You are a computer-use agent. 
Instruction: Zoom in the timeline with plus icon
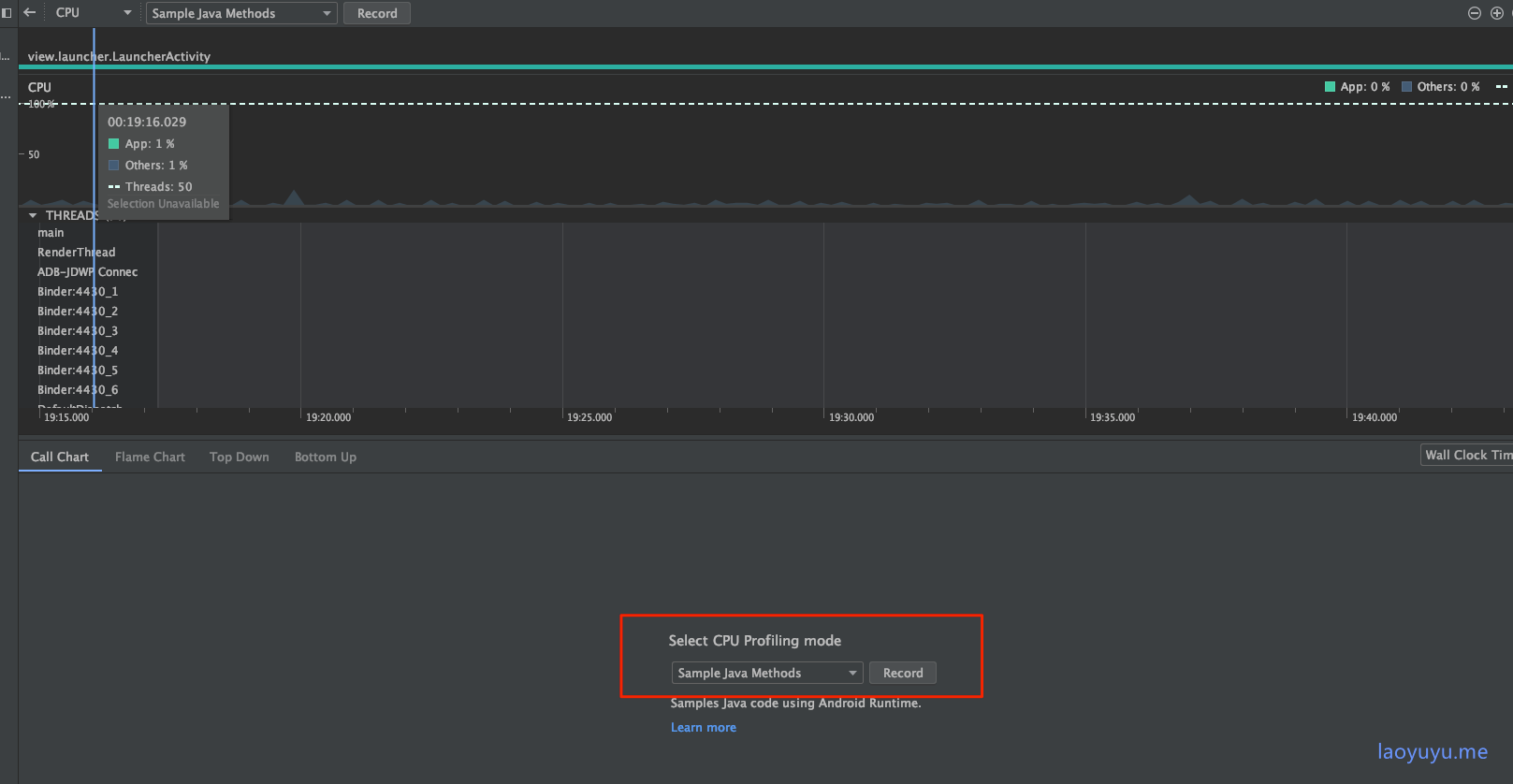point(1497,13)
